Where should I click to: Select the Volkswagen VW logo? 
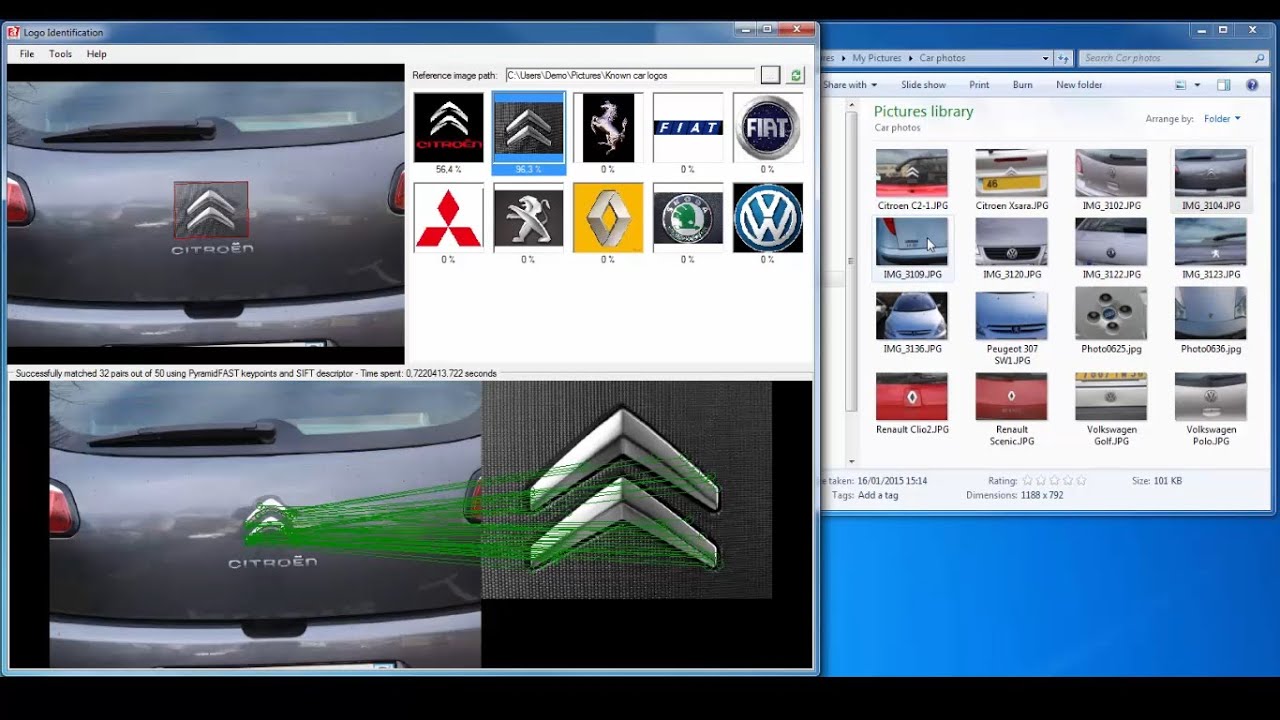[x=768, y=218]
